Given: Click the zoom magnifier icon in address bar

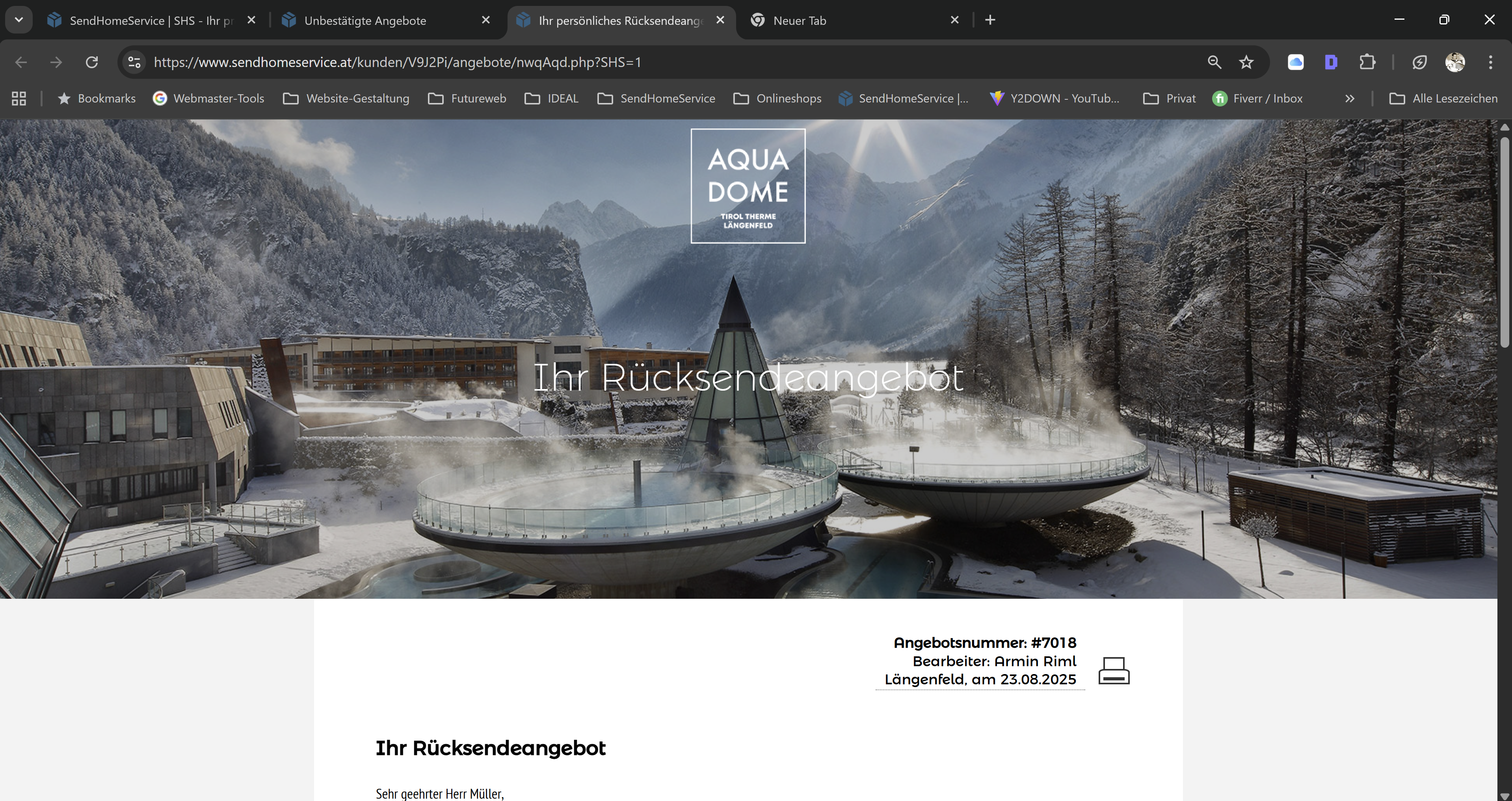Looking at the screenshot, I should point(1214,62).
